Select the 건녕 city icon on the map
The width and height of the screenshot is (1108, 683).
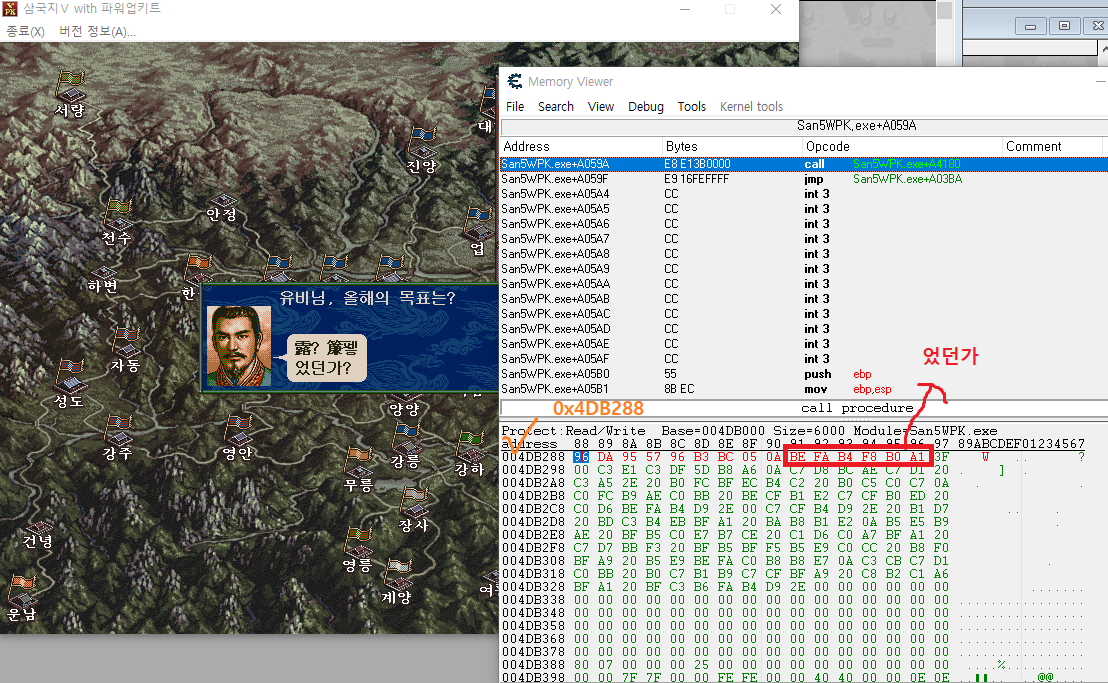tap(38, 528)
